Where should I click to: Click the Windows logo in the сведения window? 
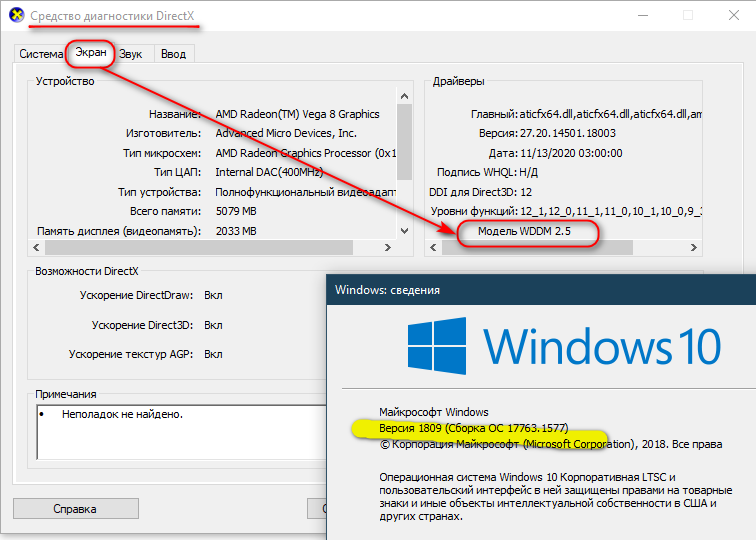pos(437,346)
